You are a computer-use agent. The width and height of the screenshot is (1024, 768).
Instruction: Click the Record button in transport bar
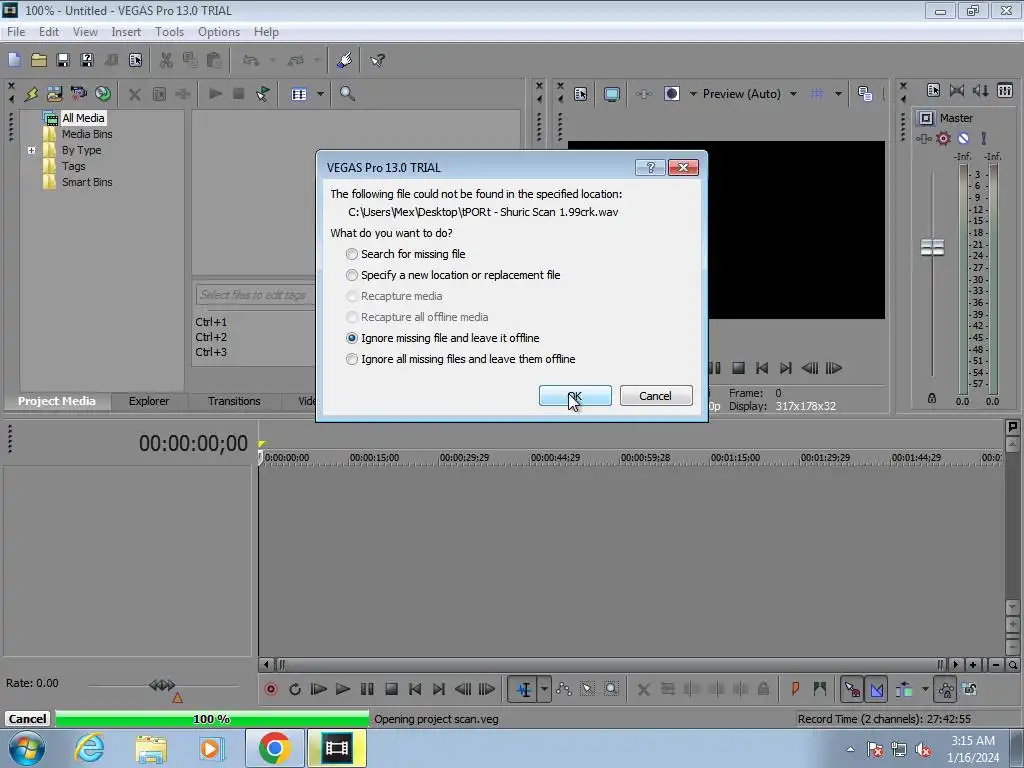point(270,689)
